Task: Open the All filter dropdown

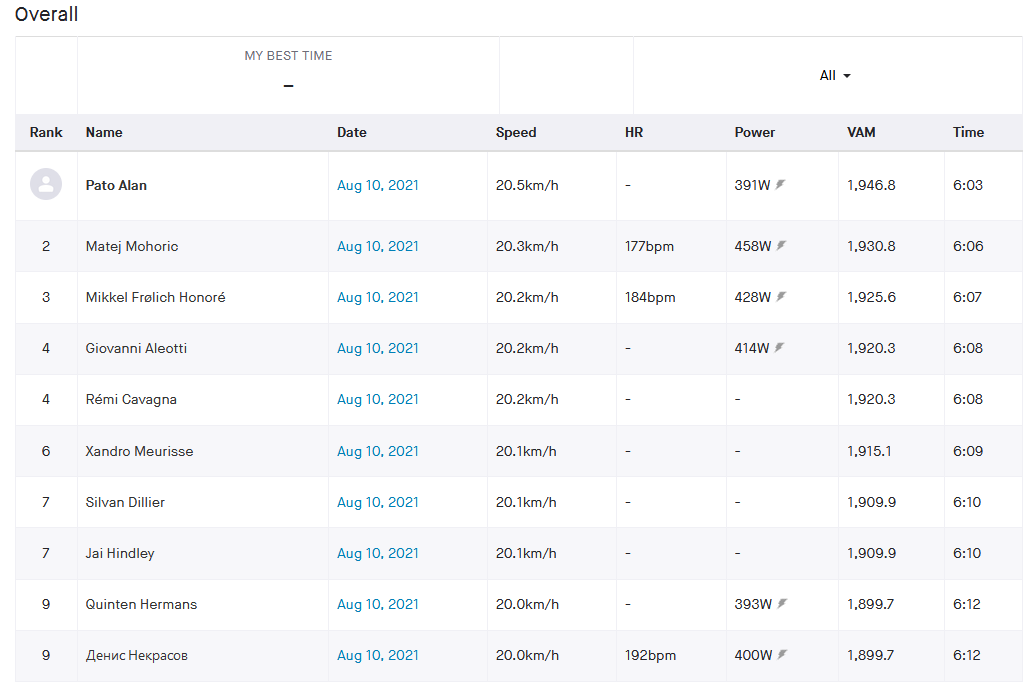Action: point(835,76)
